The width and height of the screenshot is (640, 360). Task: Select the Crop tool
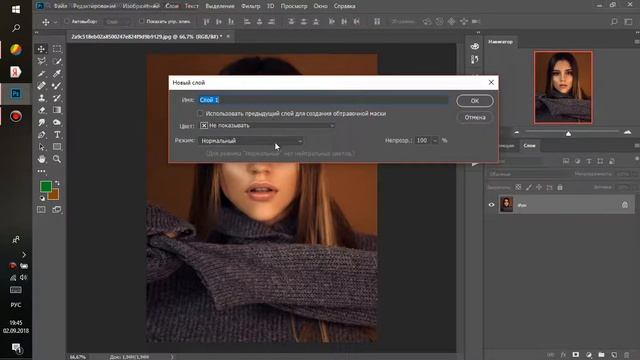[41, 73]
